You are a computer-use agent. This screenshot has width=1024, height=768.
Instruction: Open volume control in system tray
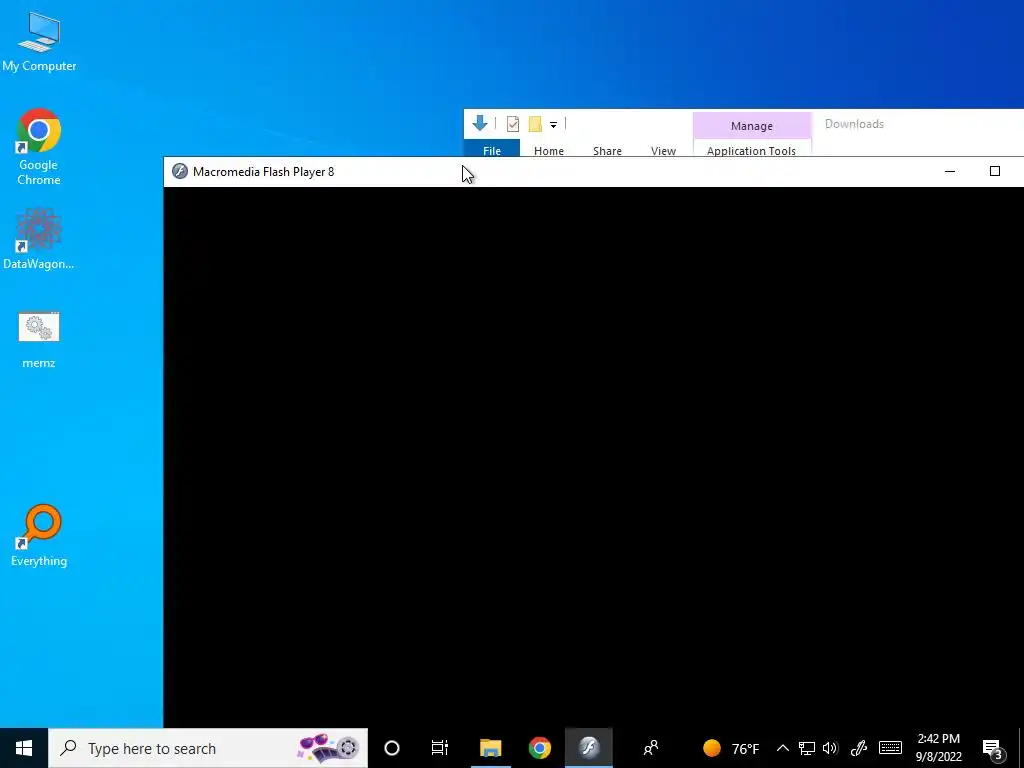click(x=831, y=748)
